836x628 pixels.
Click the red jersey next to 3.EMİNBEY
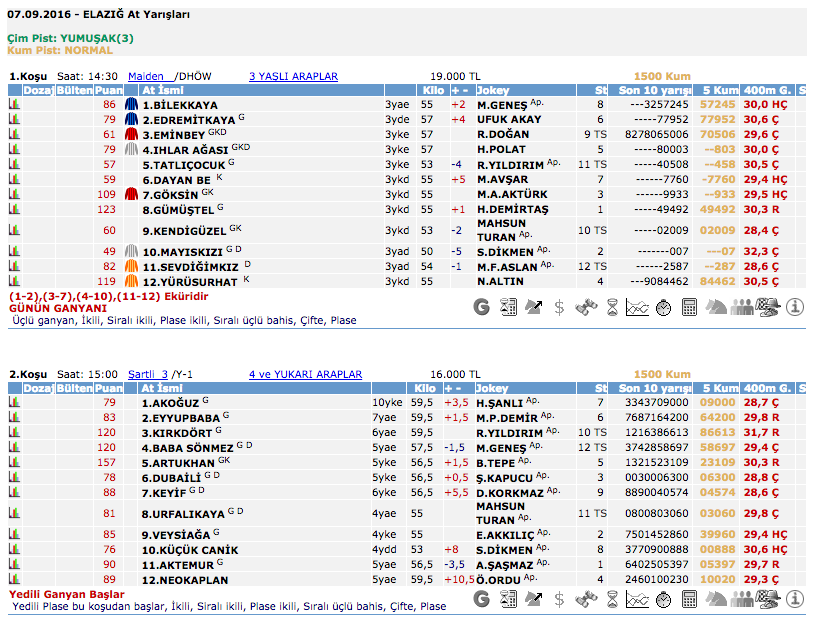click(131, 134)
